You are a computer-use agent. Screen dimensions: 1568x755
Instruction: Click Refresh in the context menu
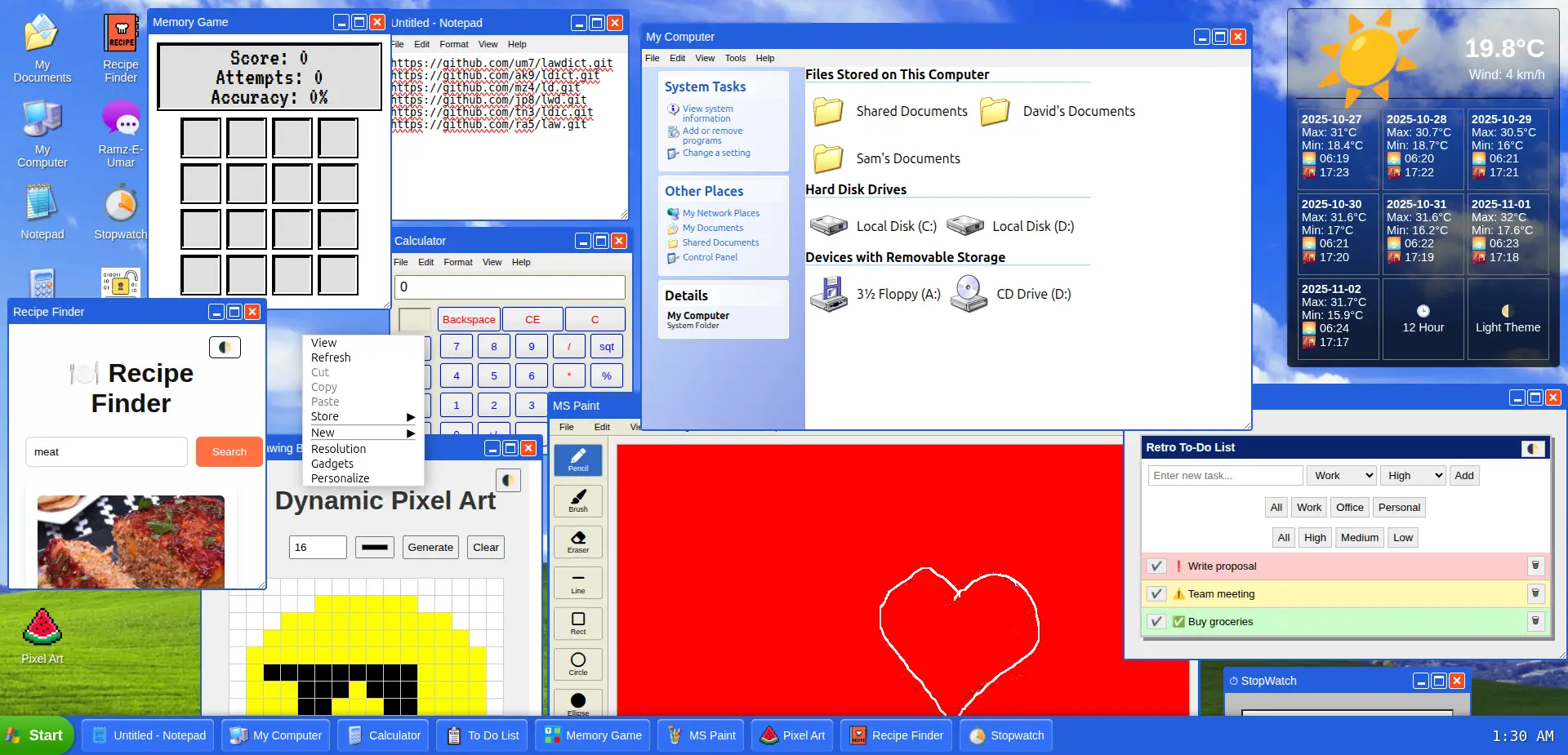click(x=331, y=358)
